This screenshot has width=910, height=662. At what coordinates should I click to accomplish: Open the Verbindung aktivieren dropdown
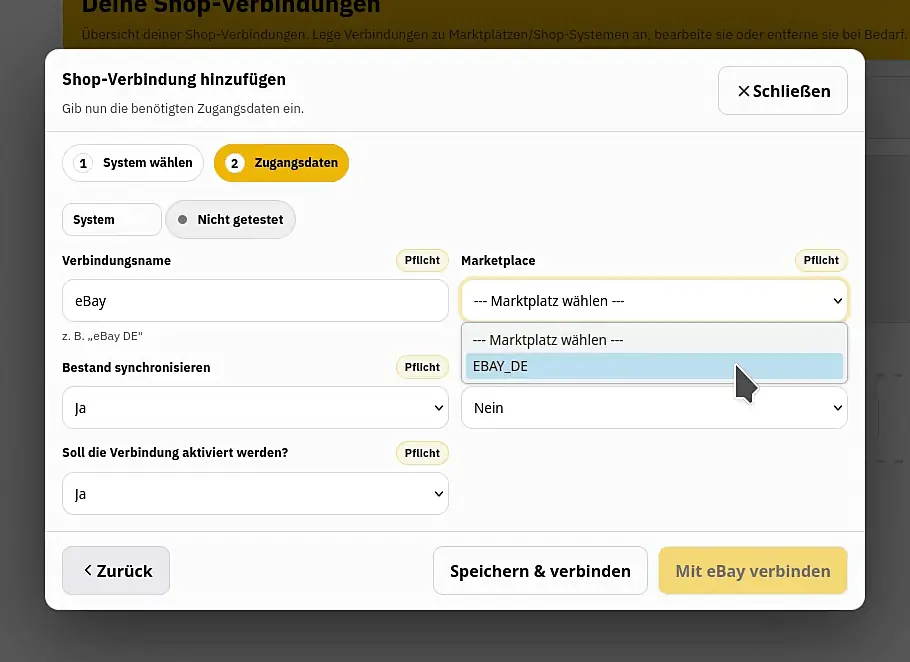[255, 493]
